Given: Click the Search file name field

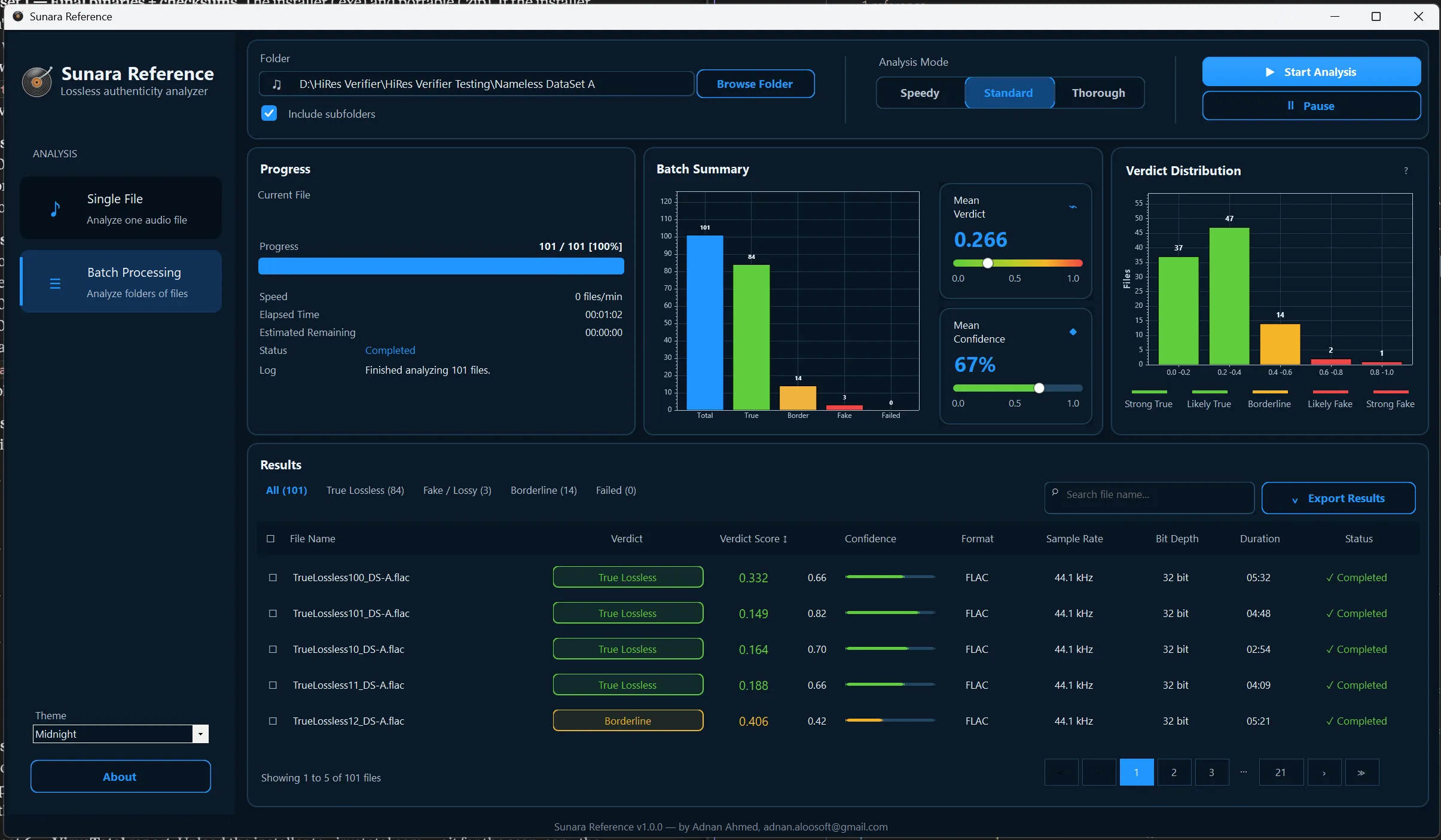Looking at the screenshot, I should click(1149, 497).
